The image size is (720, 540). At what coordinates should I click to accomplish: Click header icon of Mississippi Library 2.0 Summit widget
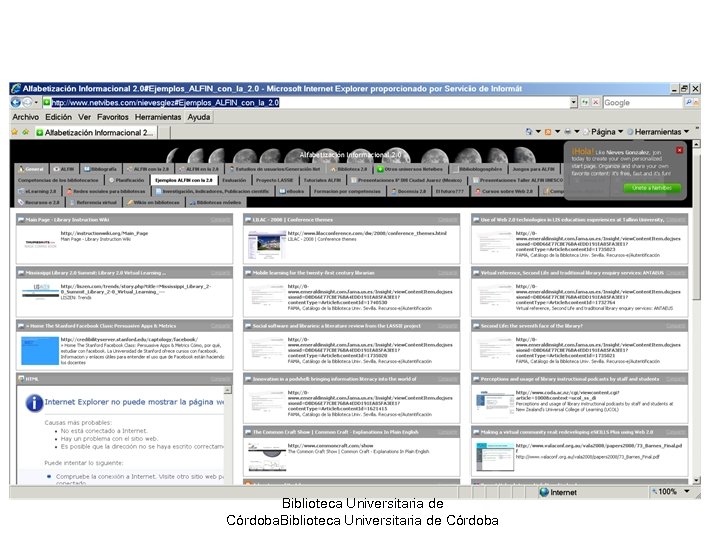pyautogui.click(x=21, y=273)
